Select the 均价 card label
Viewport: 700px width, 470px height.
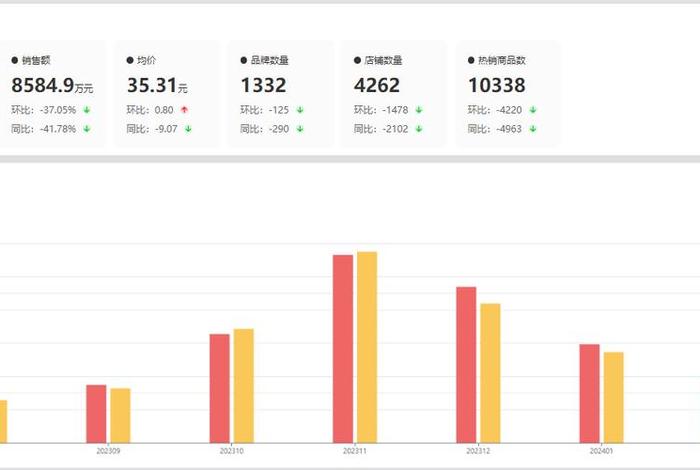146,60
